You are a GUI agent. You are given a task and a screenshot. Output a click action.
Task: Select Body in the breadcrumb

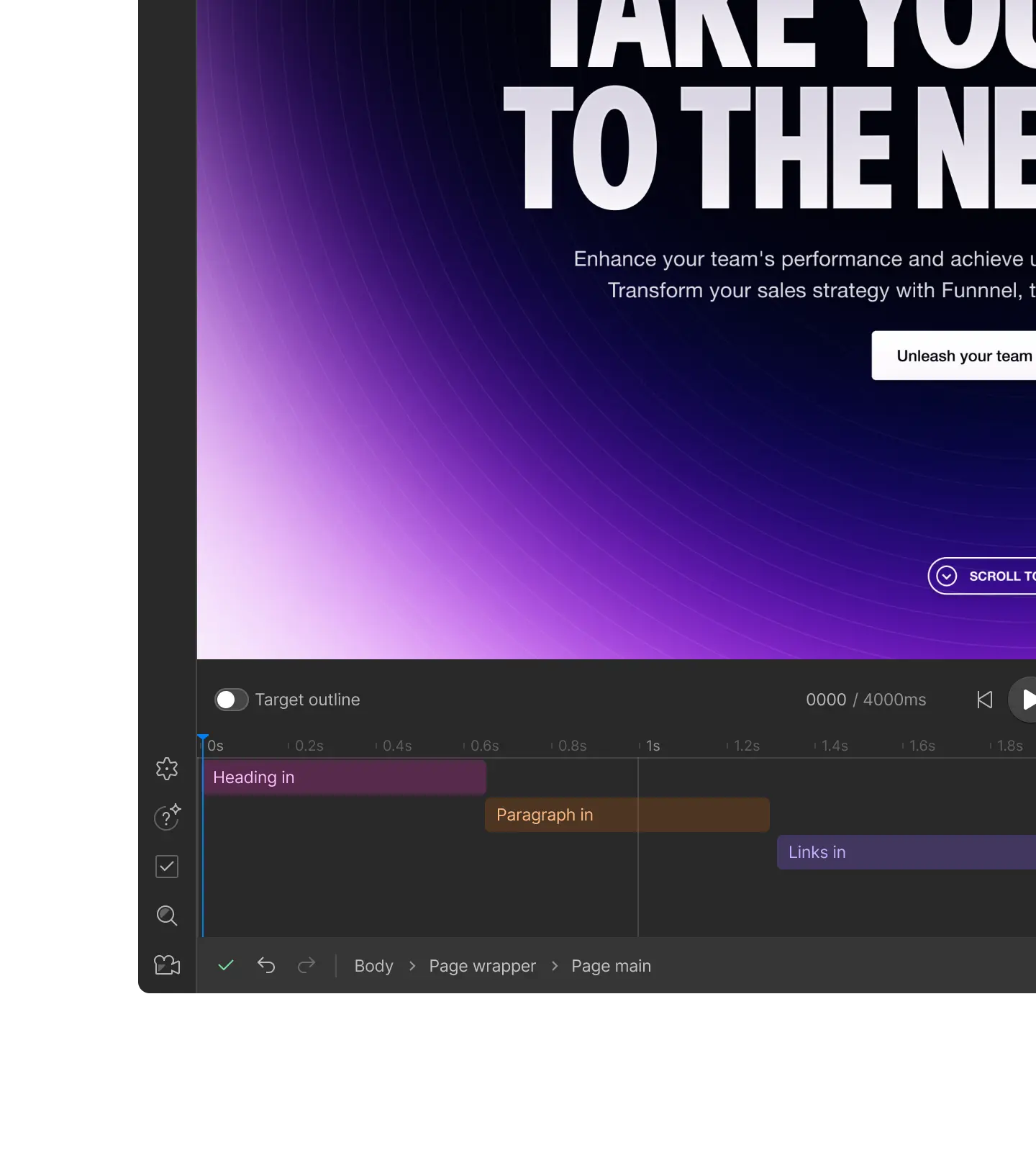point(373,966)
